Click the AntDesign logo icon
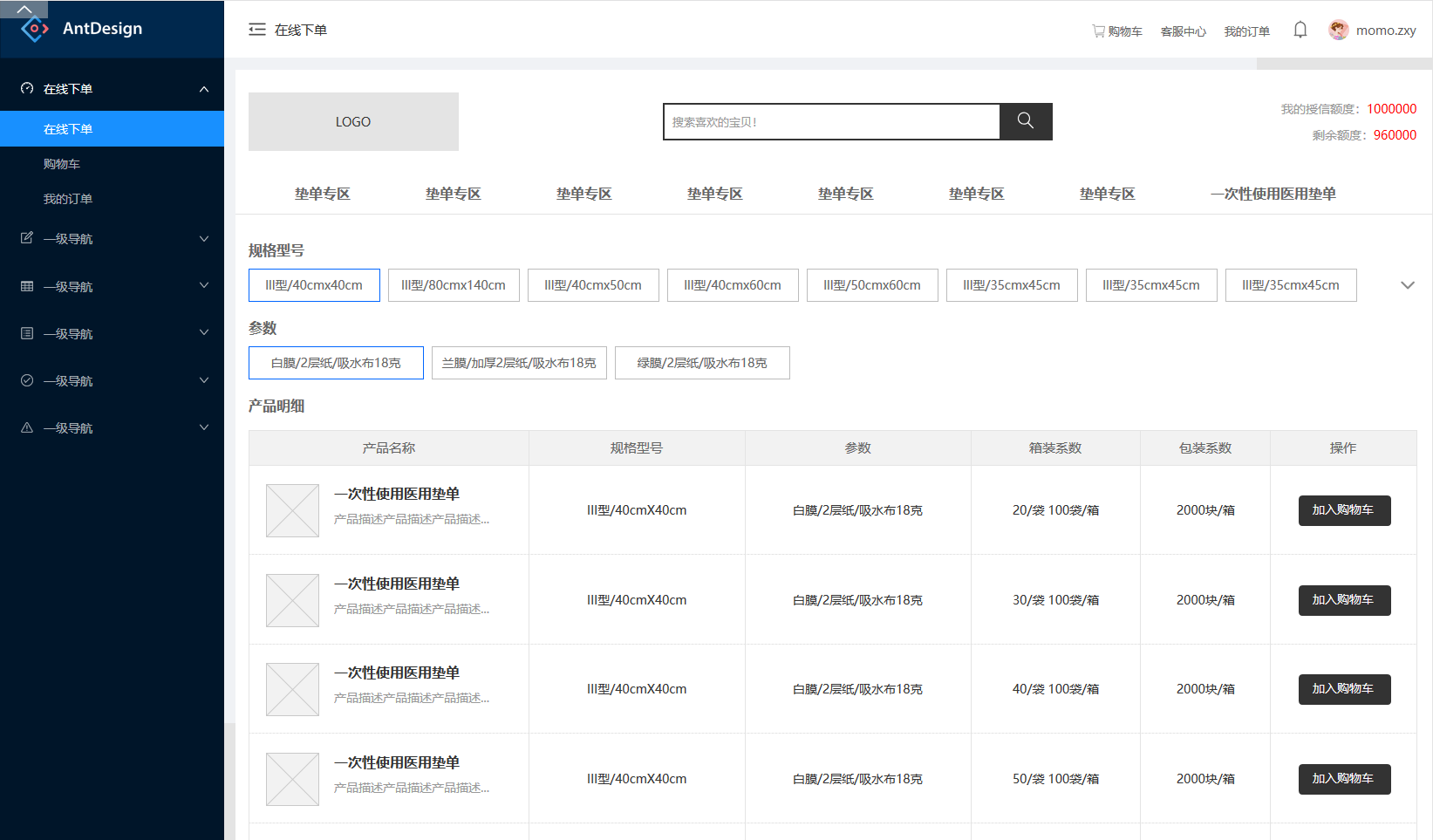The image size is (1433, 840). click(x=34, y=29)
